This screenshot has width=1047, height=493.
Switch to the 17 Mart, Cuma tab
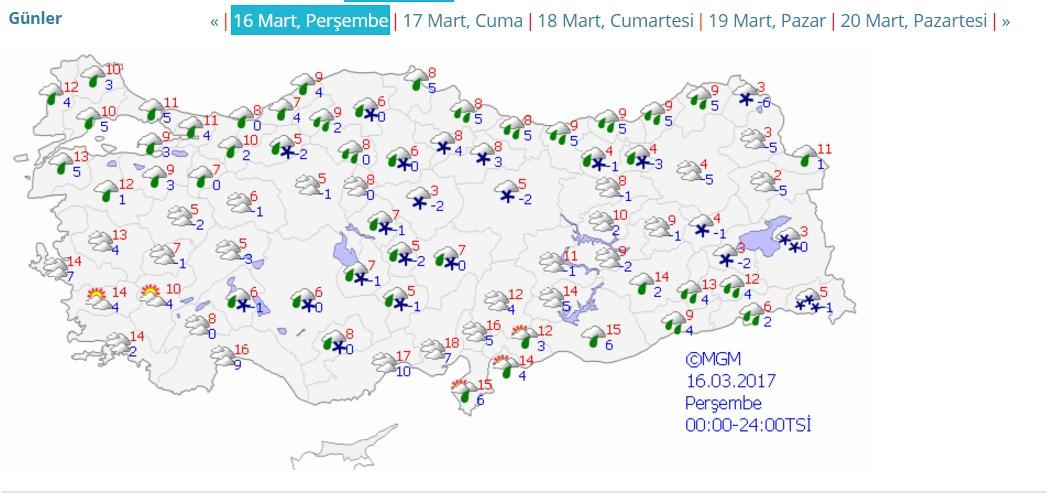[463, 21]
